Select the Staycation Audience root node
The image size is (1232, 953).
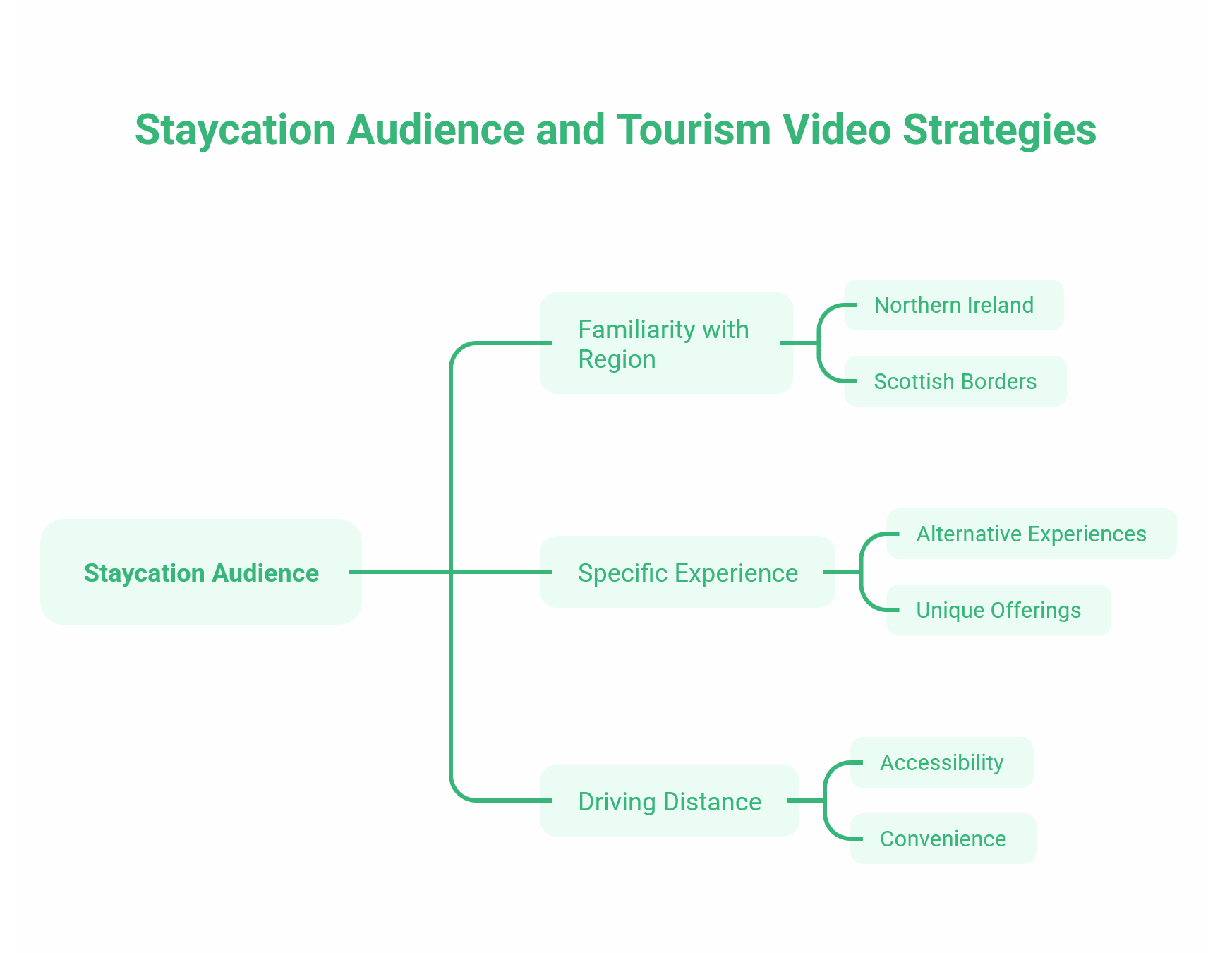click(201, 573)
